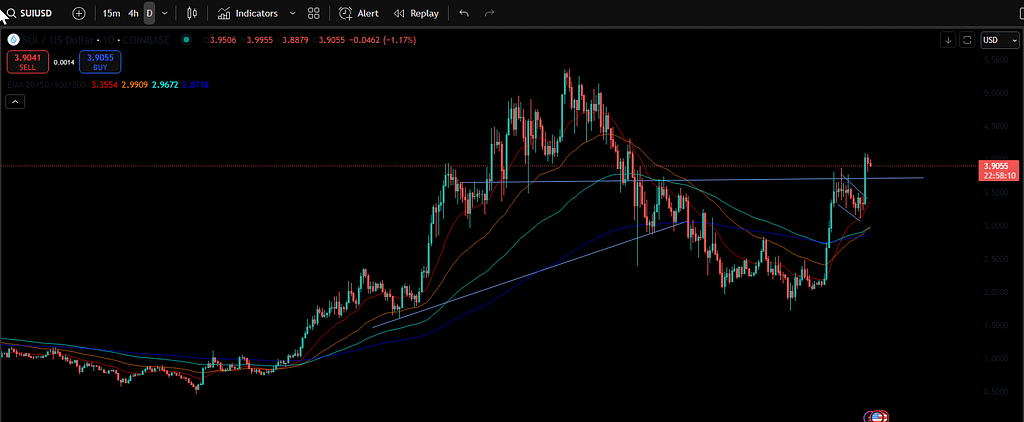This screenshot has height=422, width=1024.
Task: Toggle the auto-fit chart icon beside USD
Action: 967,40
